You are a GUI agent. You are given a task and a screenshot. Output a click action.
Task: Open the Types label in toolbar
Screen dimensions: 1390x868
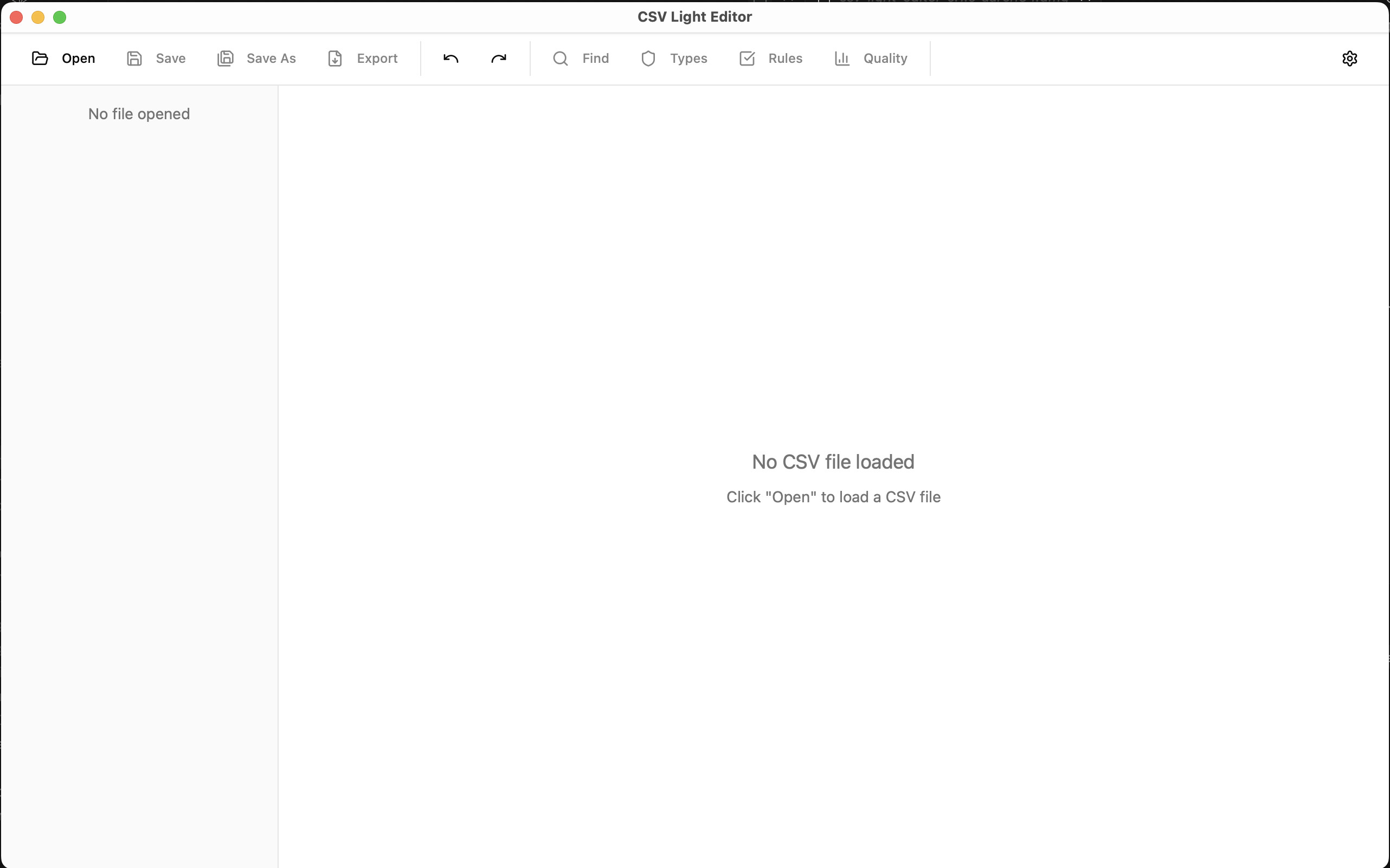click(x=688, y=59)
